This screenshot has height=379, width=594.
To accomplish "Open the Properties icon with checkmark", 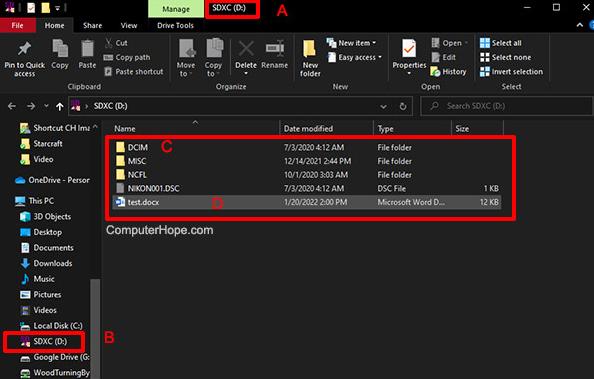I will 409,49.
